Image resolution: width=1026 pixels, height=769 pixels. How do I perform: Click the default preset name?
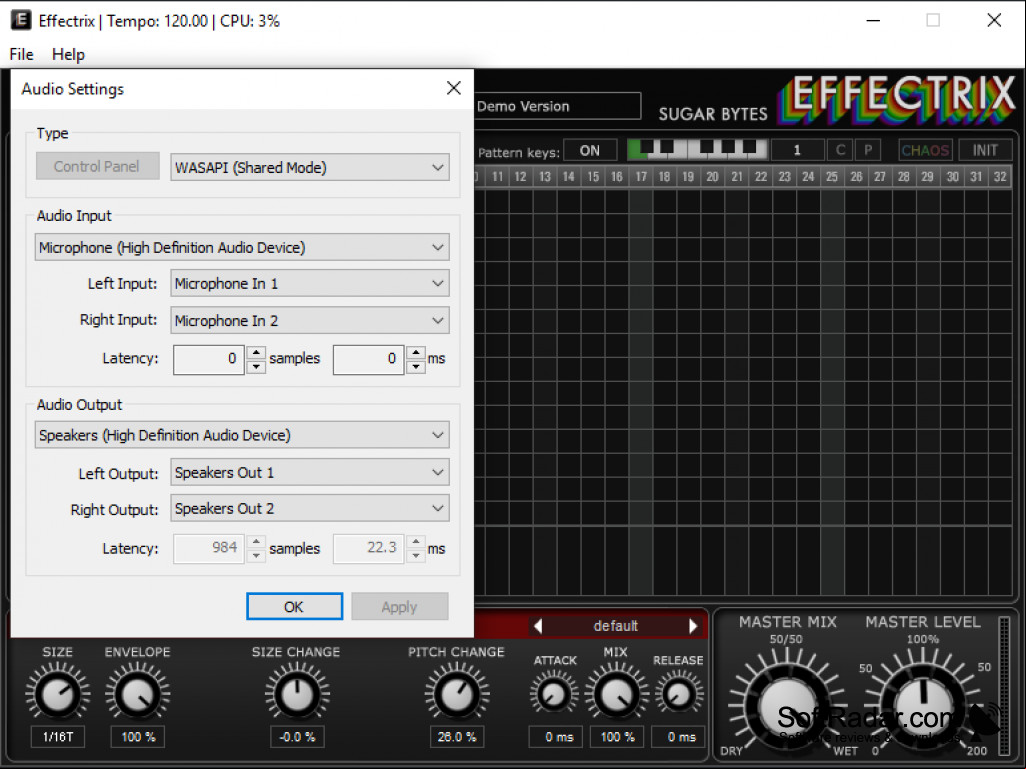[616, 626]
